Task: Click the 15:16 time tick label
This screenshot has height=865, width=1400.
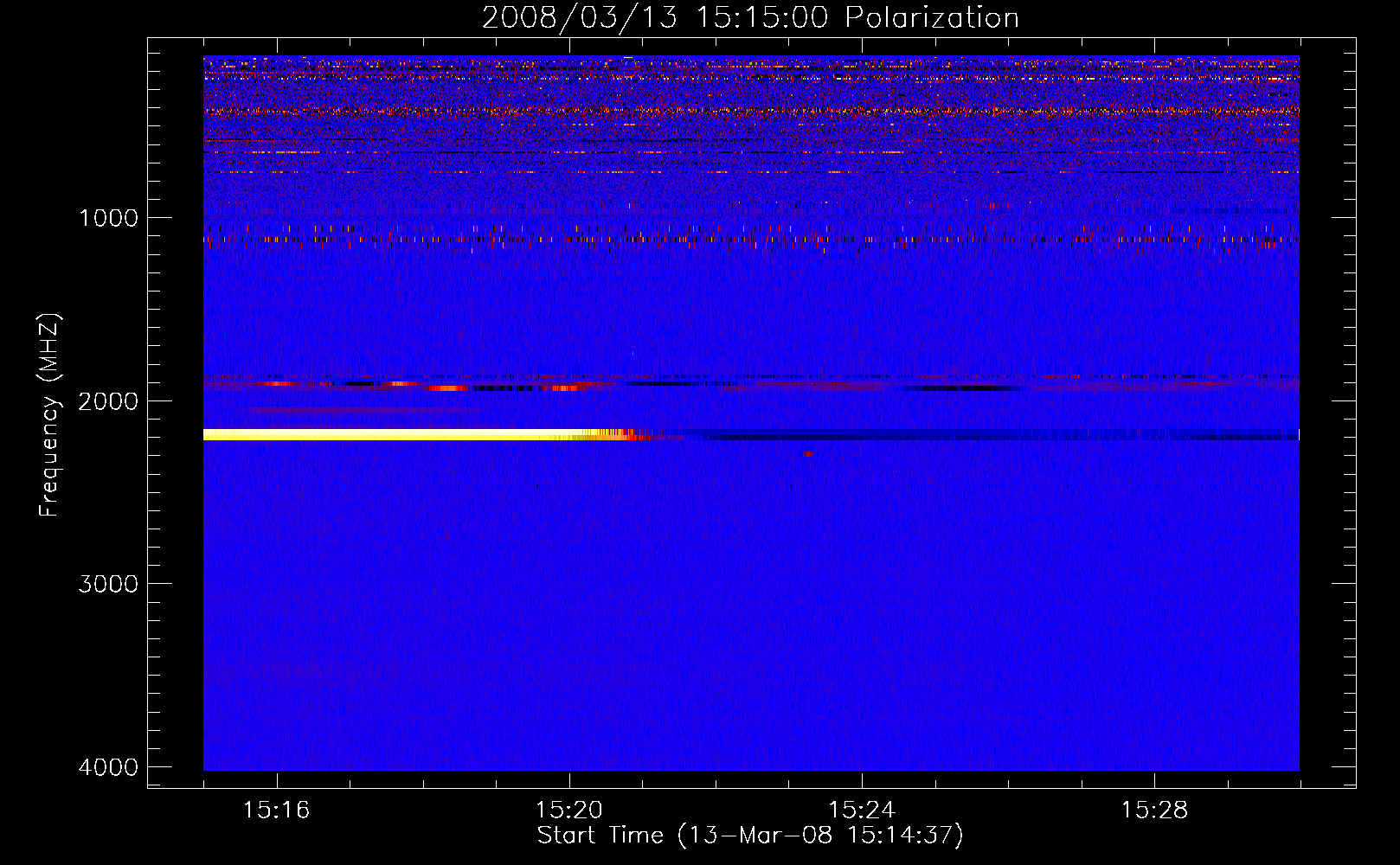Action: (277, 811)
